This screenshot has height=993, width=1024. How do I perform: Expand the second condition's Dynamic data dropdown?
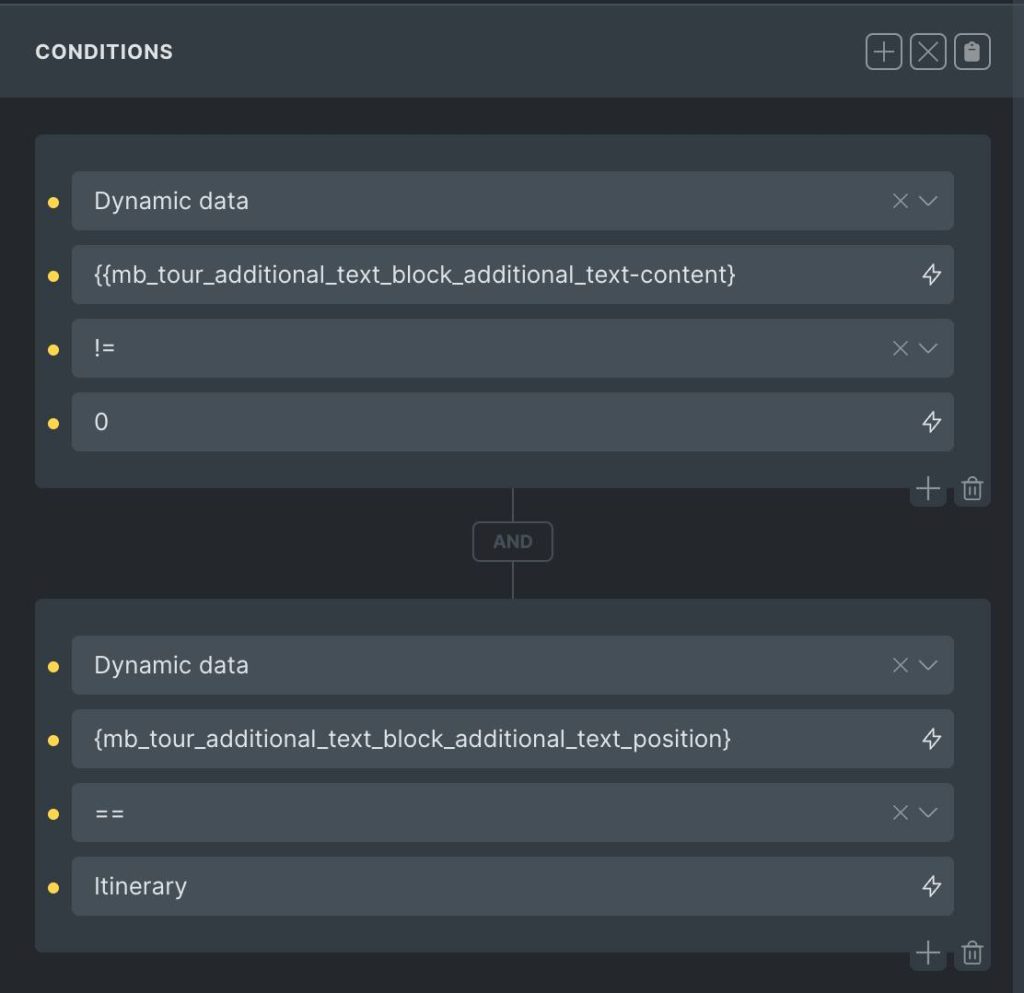pyautogui.click(x=928, y=665)
